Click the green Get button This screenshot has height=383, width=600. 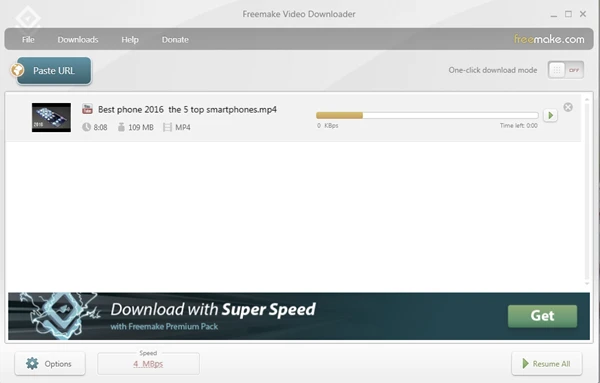coord(542,316)
